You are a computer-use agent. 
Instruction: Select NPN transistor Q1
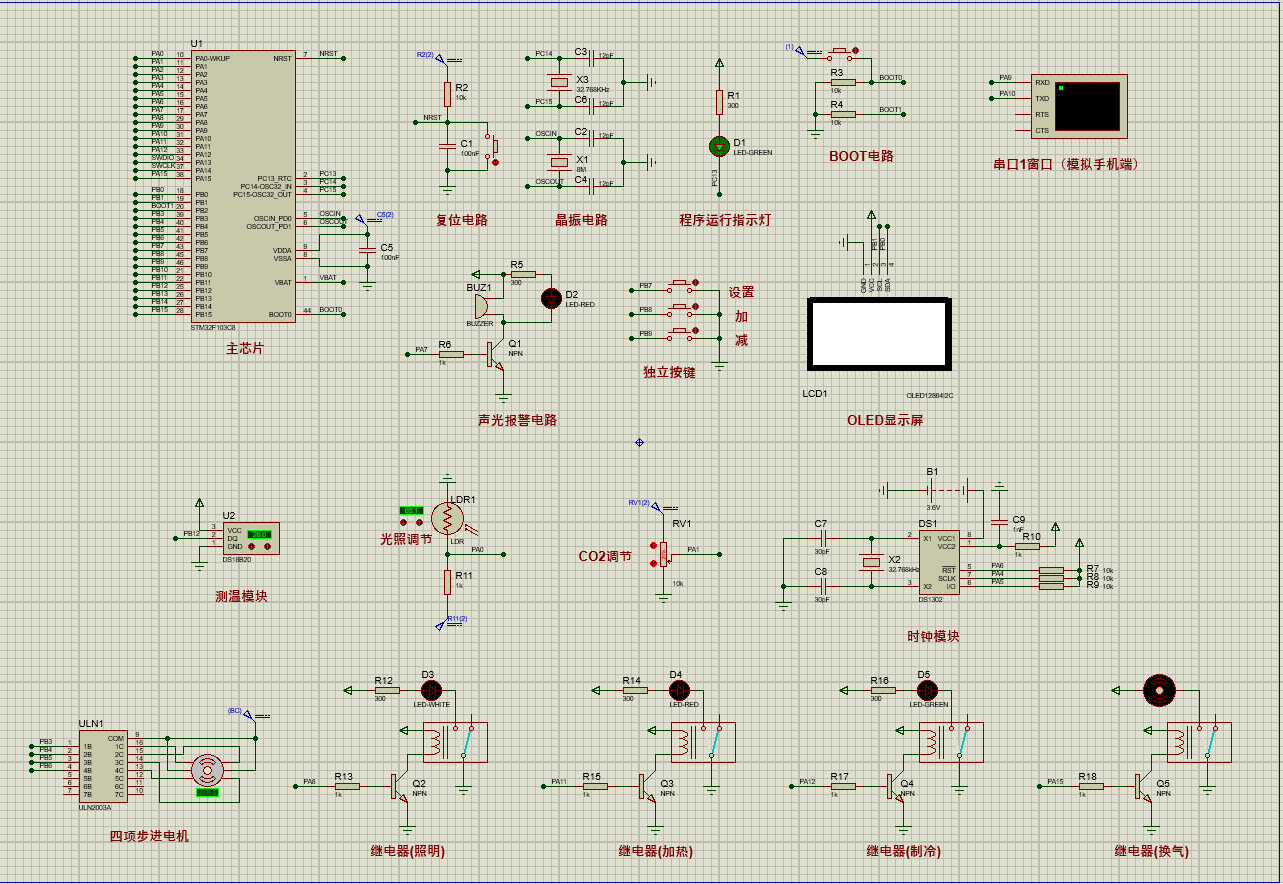pos(496,354)
